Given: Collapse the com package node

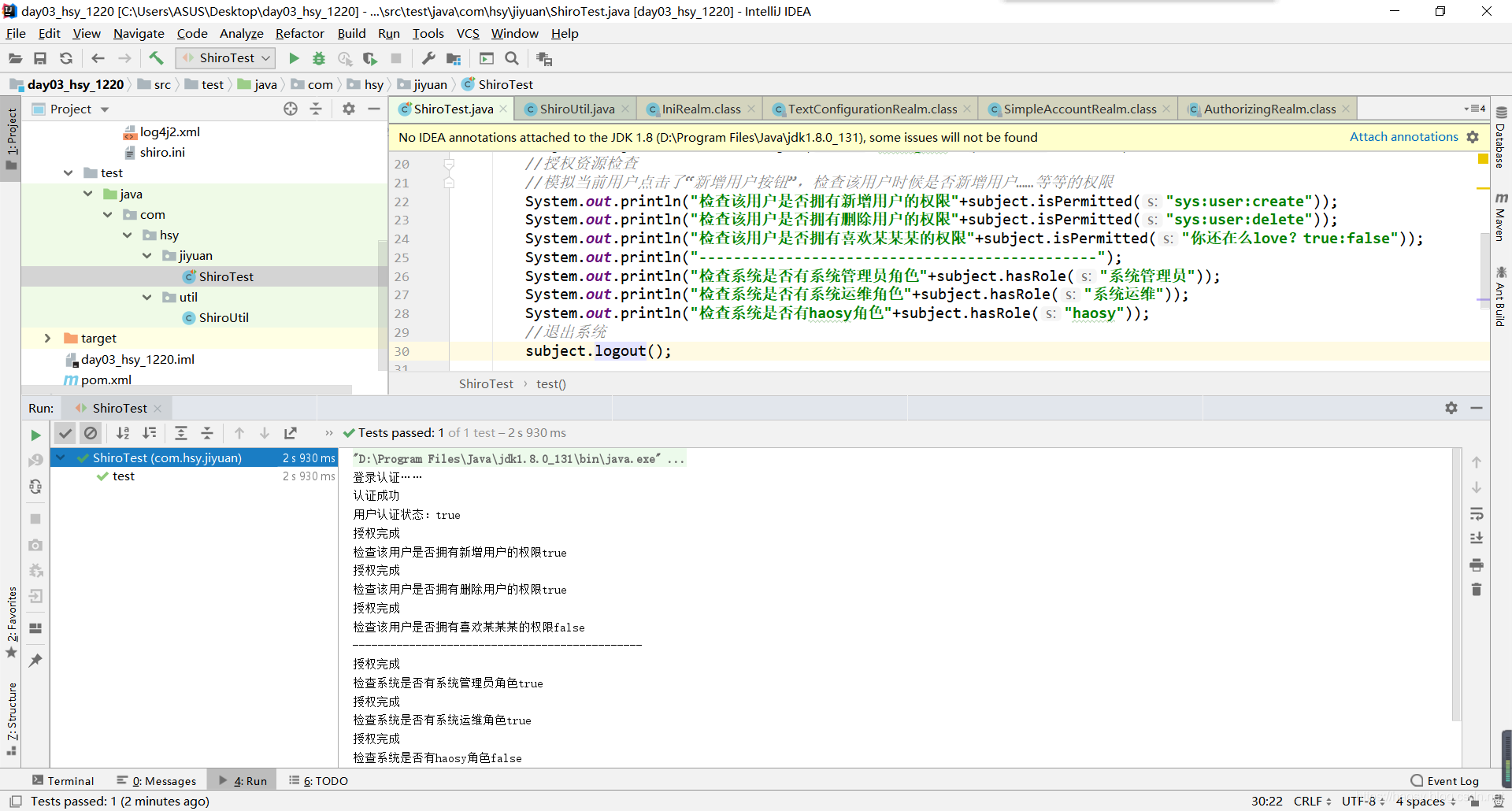Looking at the screenshot, I should click(x=107, y=214).
